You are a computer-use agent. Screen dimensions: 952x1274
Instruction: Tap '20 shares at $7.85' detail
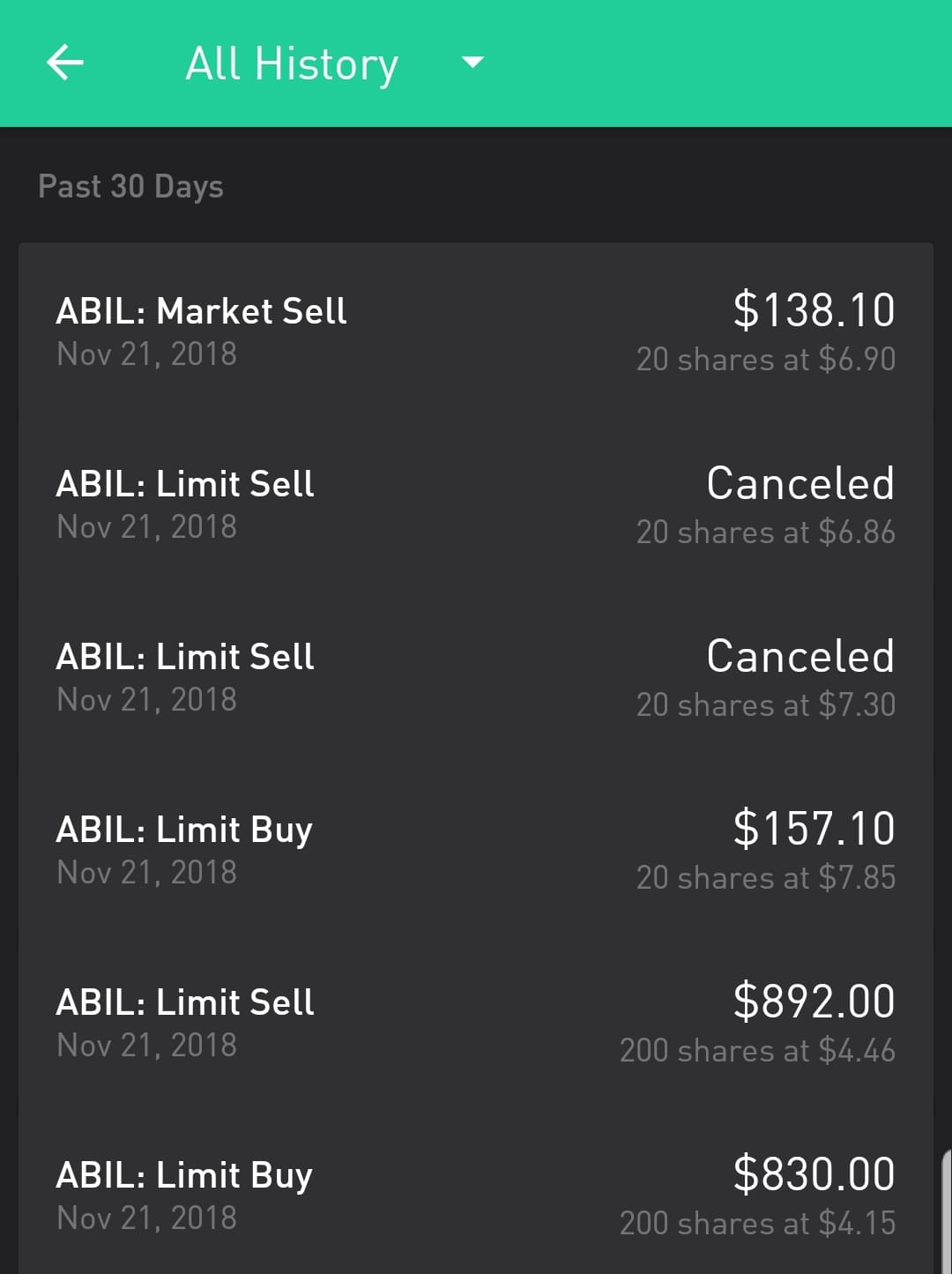coord(765,878)
